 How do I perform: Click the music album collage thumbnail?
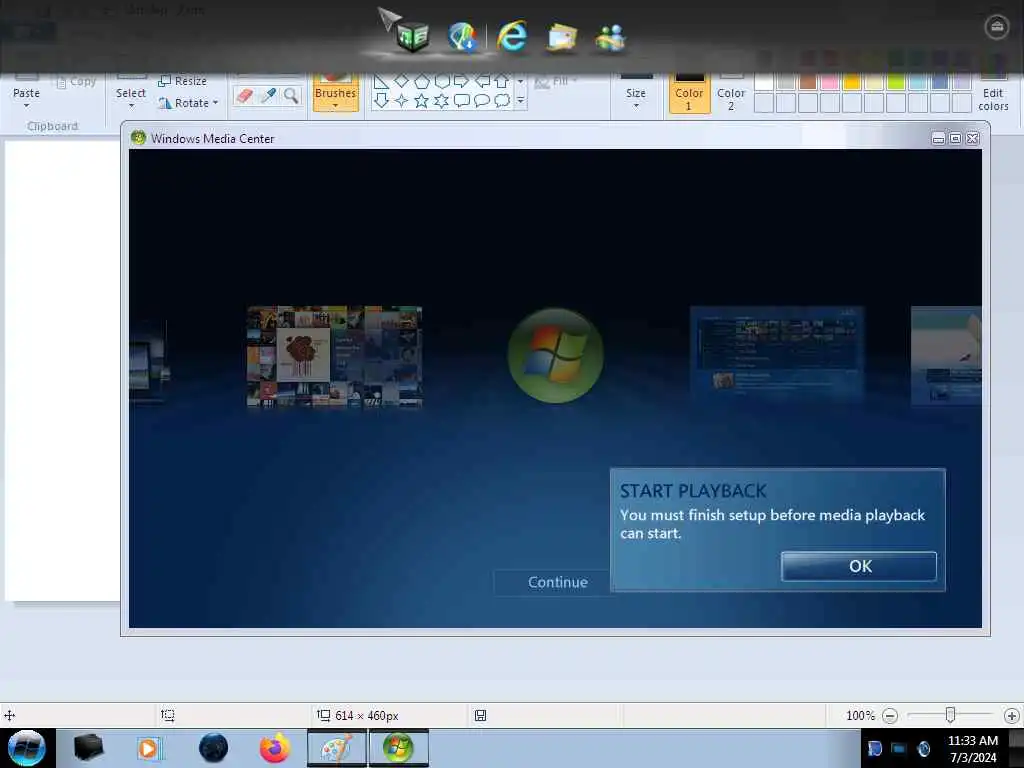(334, 357)
